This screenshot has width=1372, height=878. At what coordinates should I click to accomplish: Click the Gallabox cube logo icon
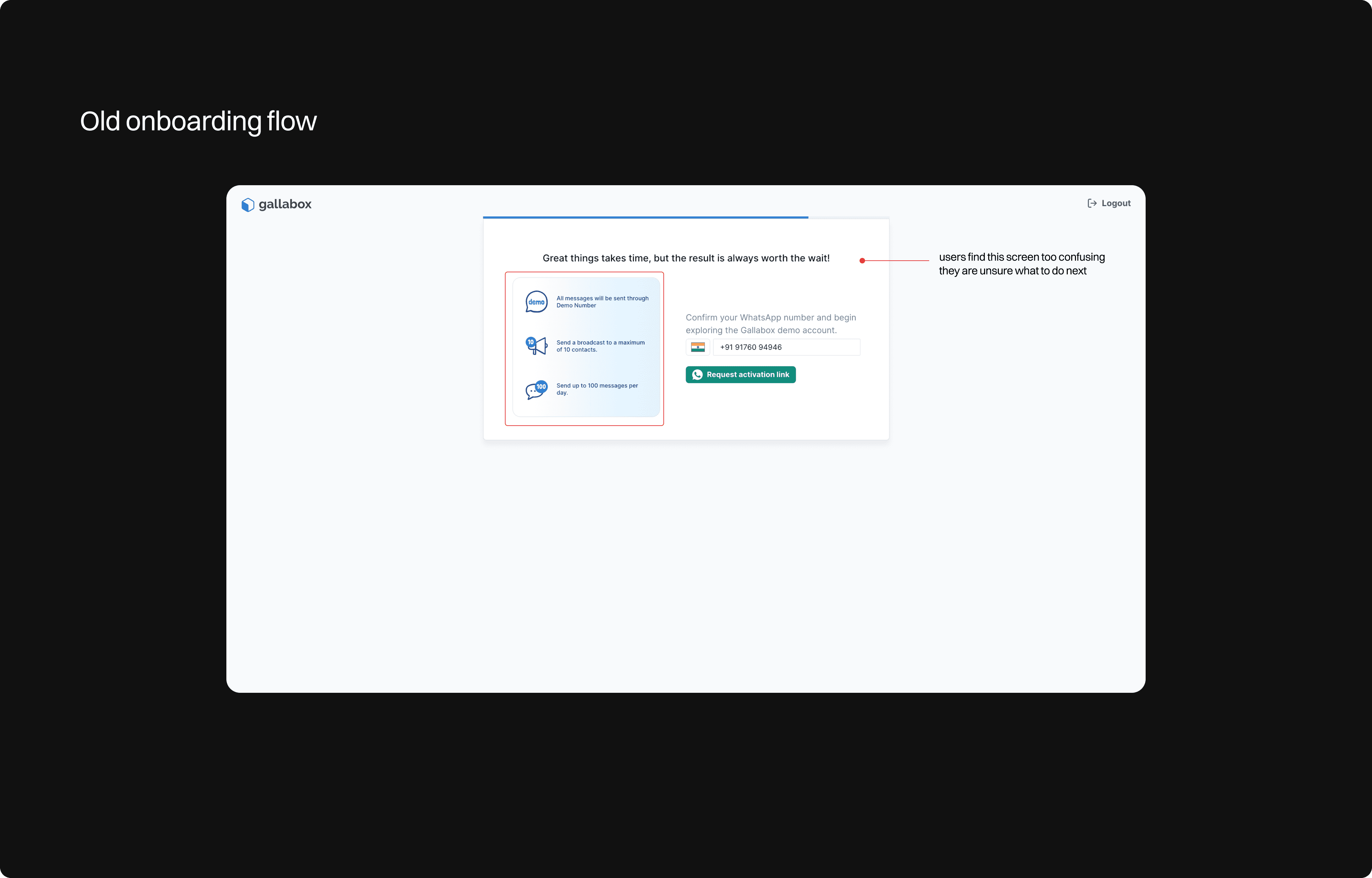[x=247, y=205]
